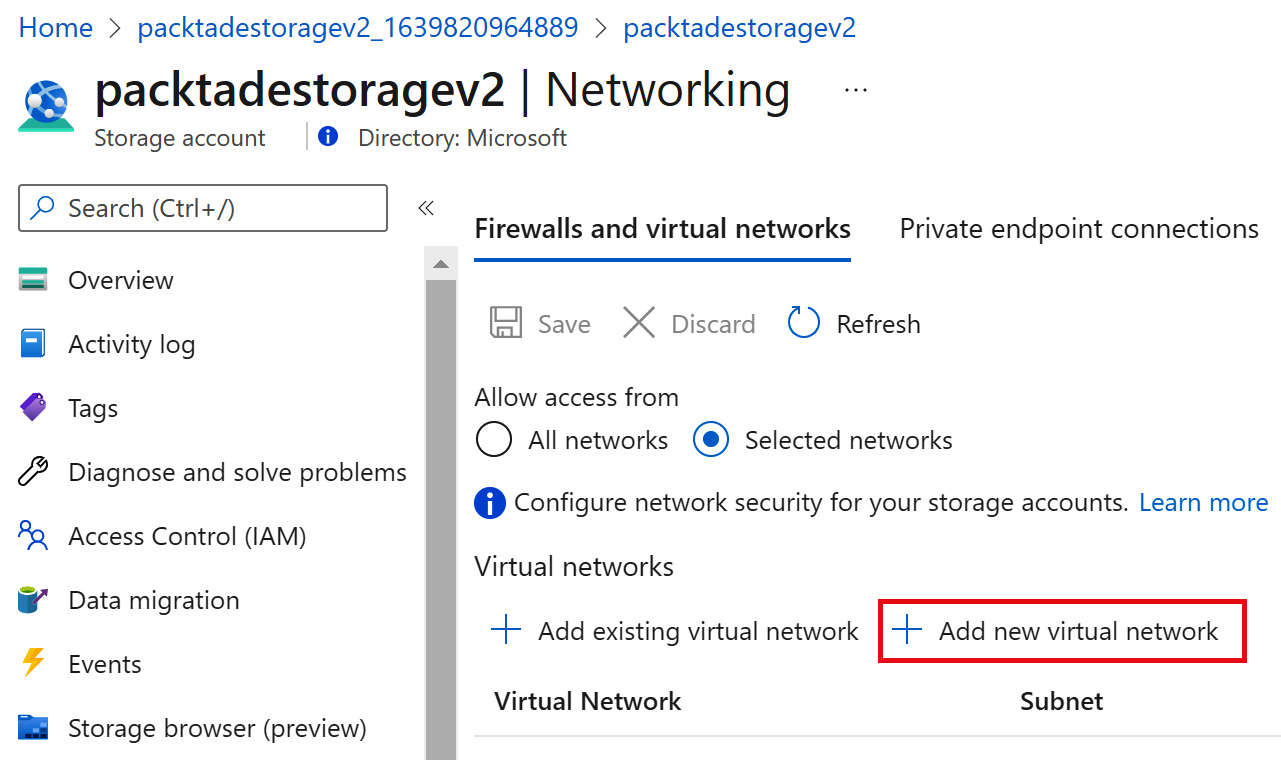Select Firewalls and virtual networks tab
The image size is (1281, 760).
click(662, 229)
